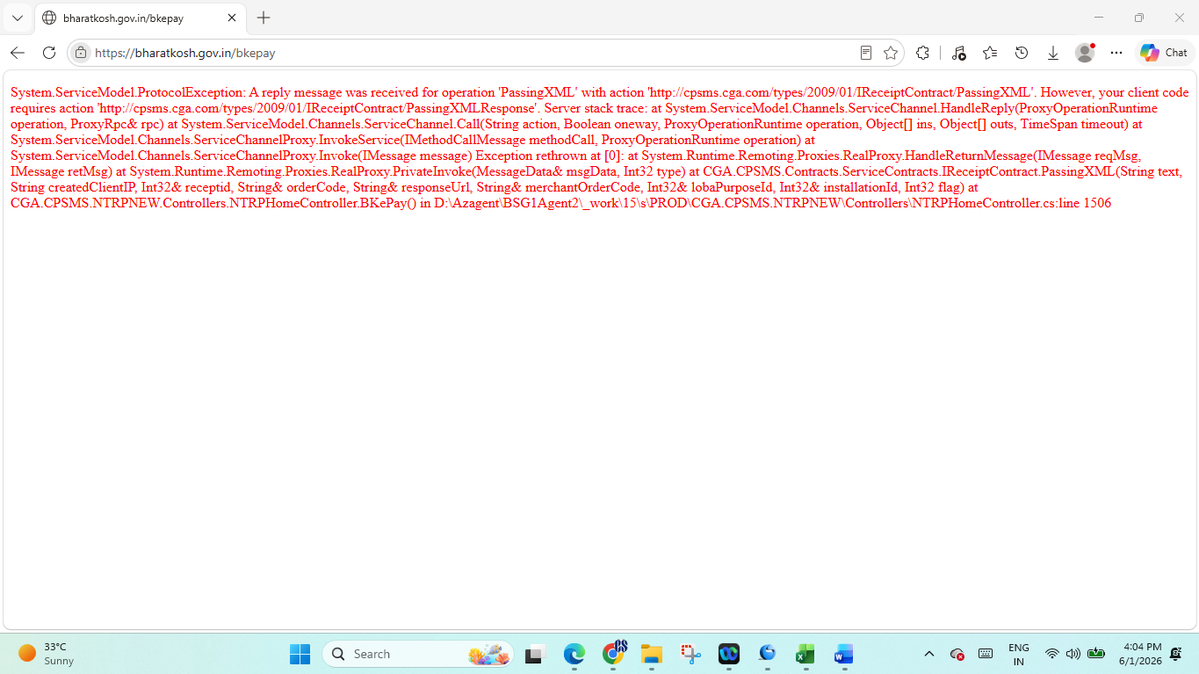Open notifications bell in system tray

click(1176, 654)
